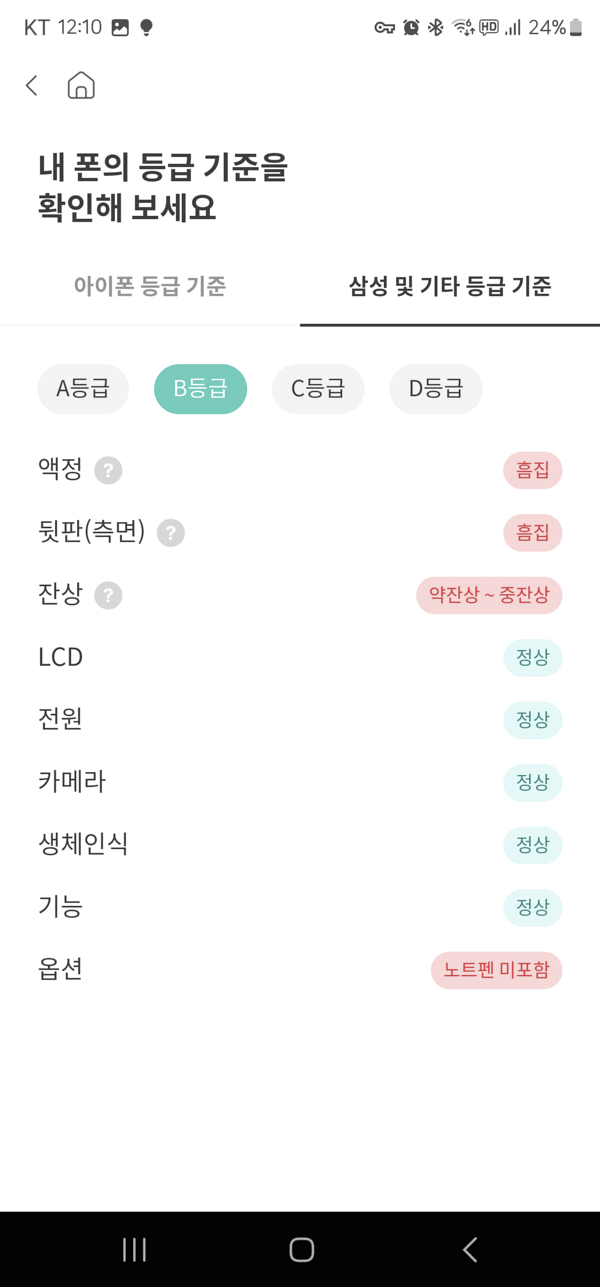Select the D등급 grade chip
This screenshot has height=1287, width=600.
pos(435,389)
